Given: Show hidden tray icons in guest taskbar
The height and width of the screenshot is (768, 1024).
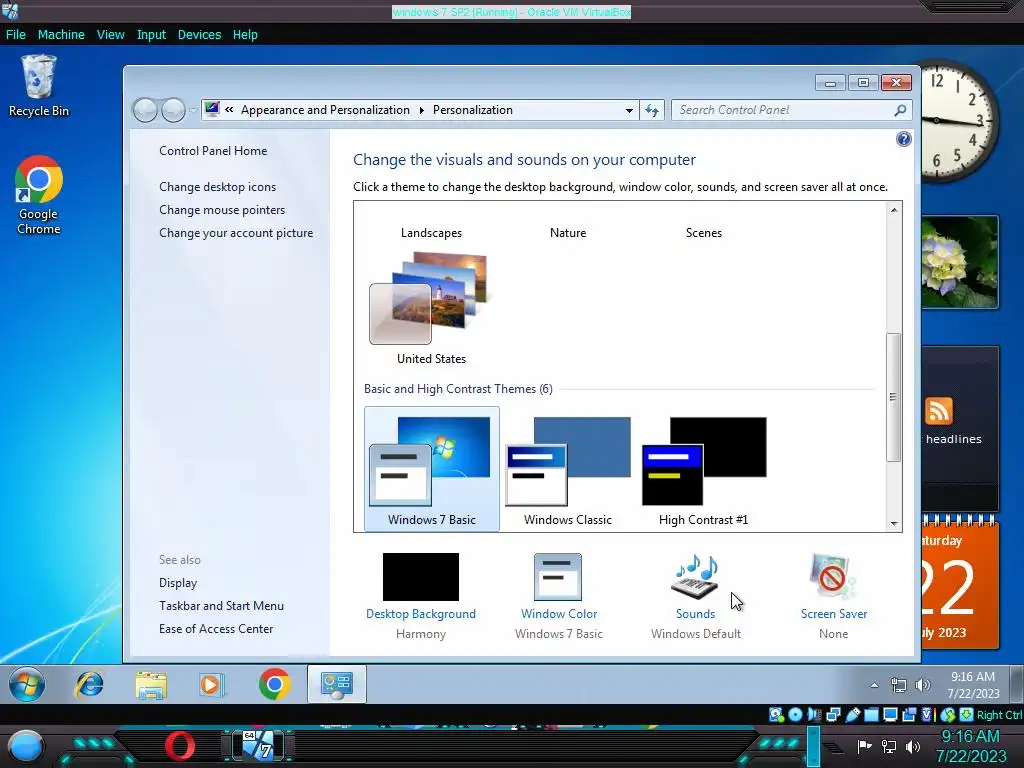Looking at the screenshot, I should (874, 685).
